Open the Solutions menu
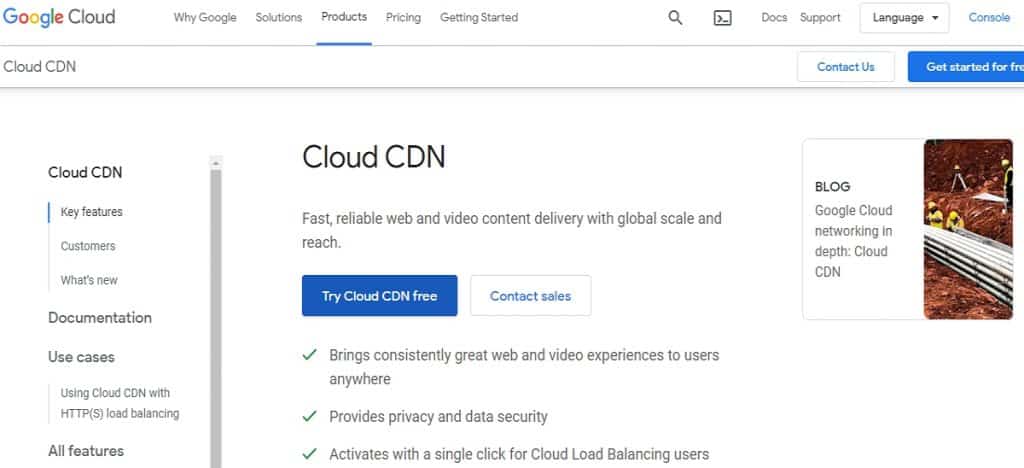The width and height of the screenshot is (1024, 468). point(279,18)
